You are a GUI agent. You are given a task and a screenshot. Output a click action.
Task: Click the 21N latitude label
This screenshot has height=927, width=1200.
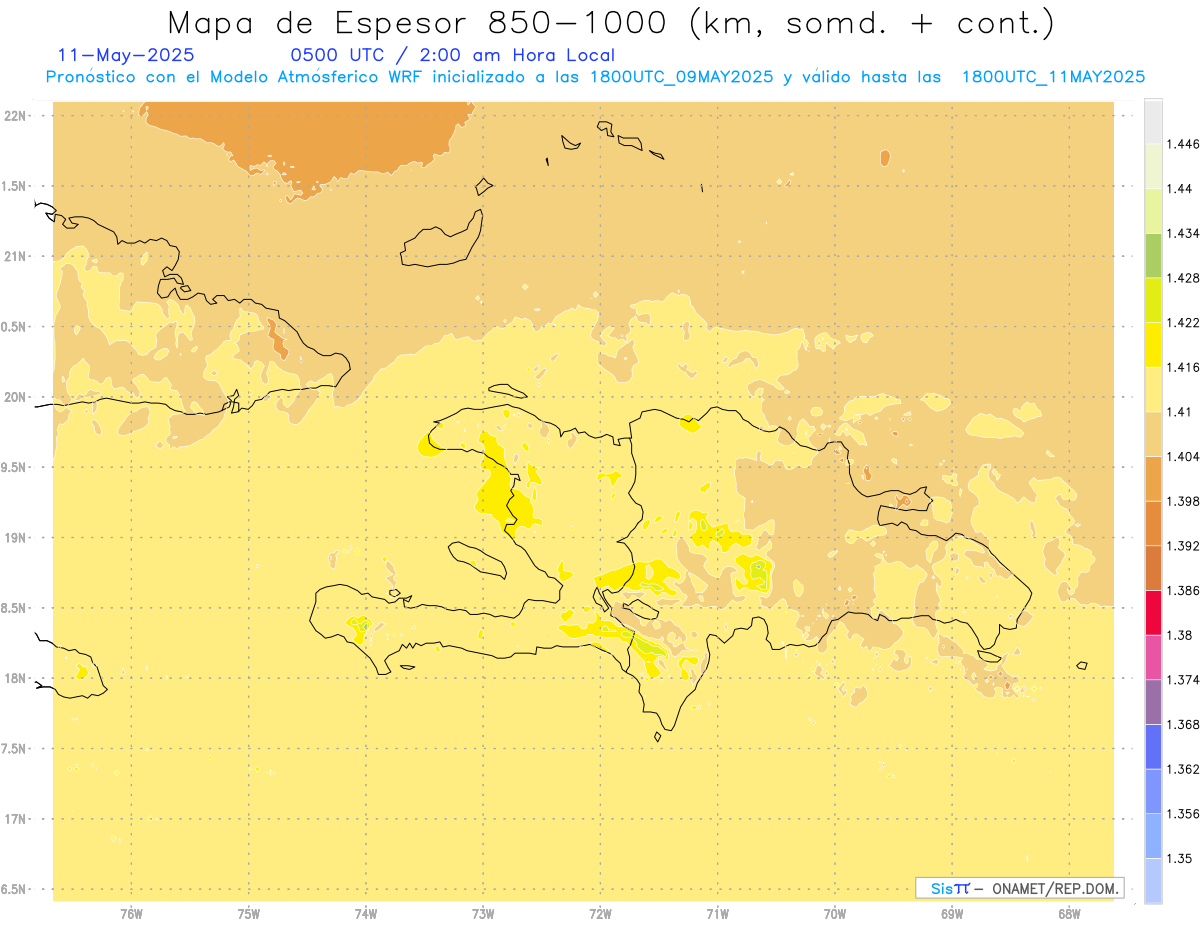[x=14, y=256]
